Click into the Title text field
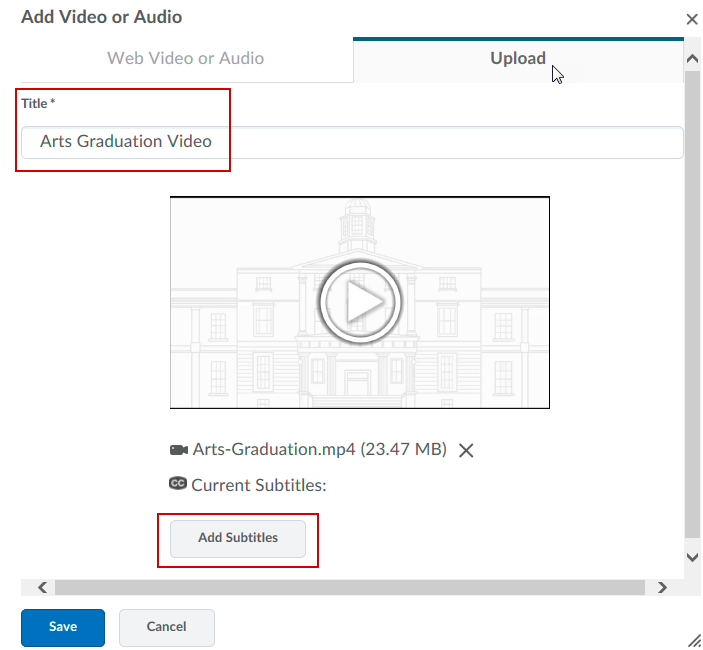Viewport: 703px width, 650px height. [x=400, y=142]
